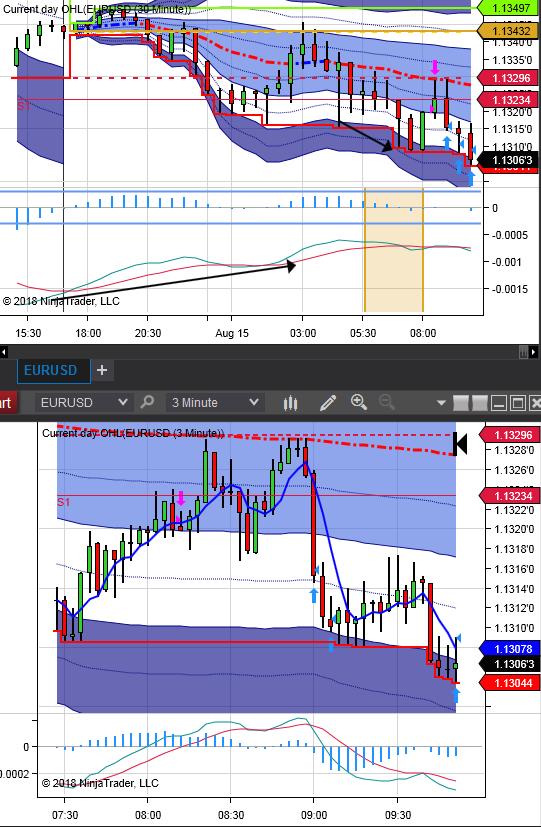Click the 1.1316'0 price scale label
Viewport: 541px width, 827px height.
[514, 569]
